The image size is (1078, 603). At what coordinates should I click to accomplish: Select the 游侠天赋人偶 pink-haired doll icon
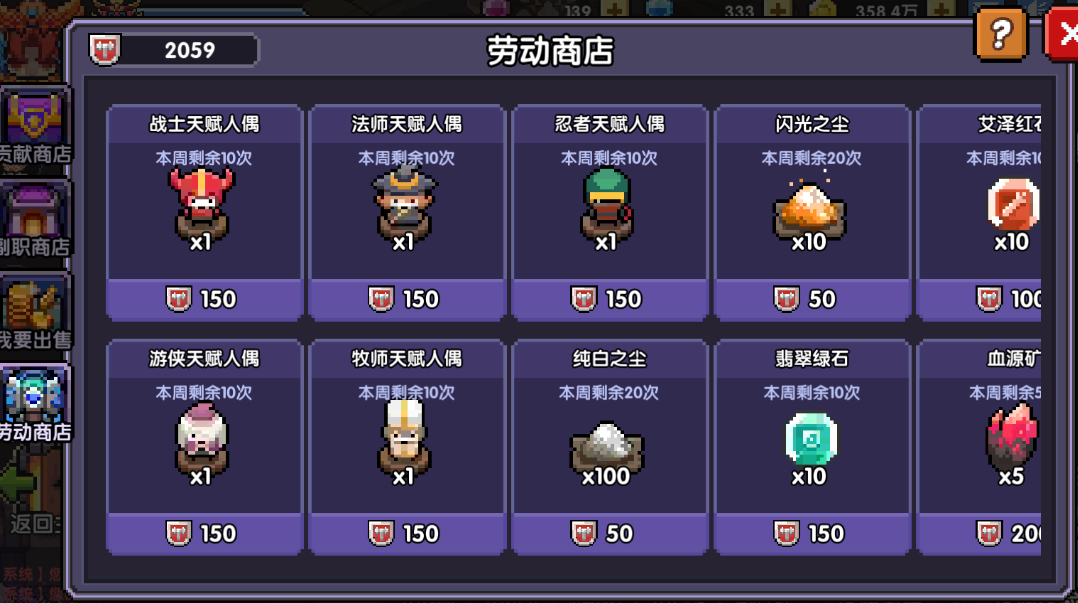(201, 438)
